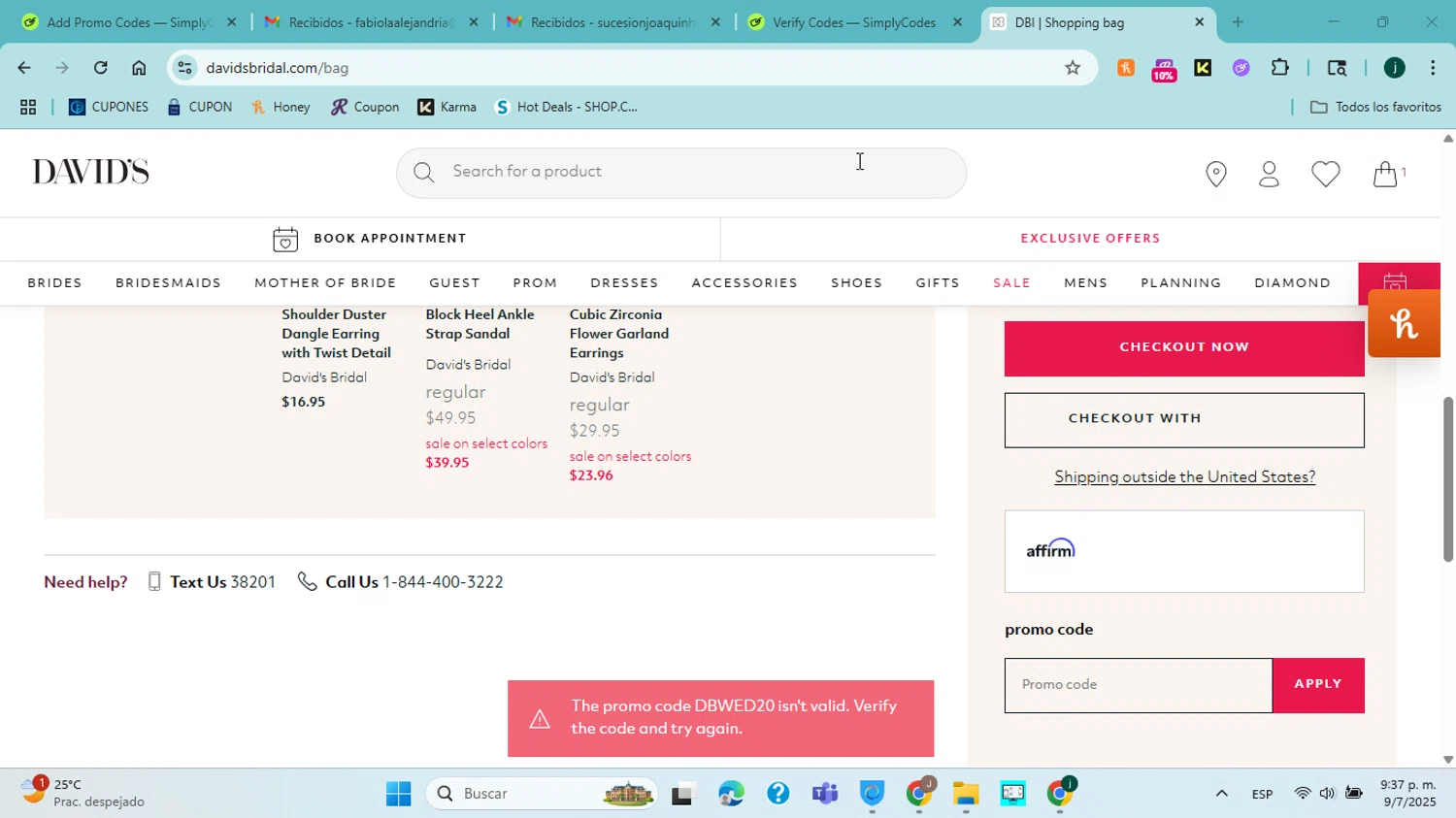Open the Hot Deals SHOP.C bookmark

pyautogui.click(x=566, y=108)
